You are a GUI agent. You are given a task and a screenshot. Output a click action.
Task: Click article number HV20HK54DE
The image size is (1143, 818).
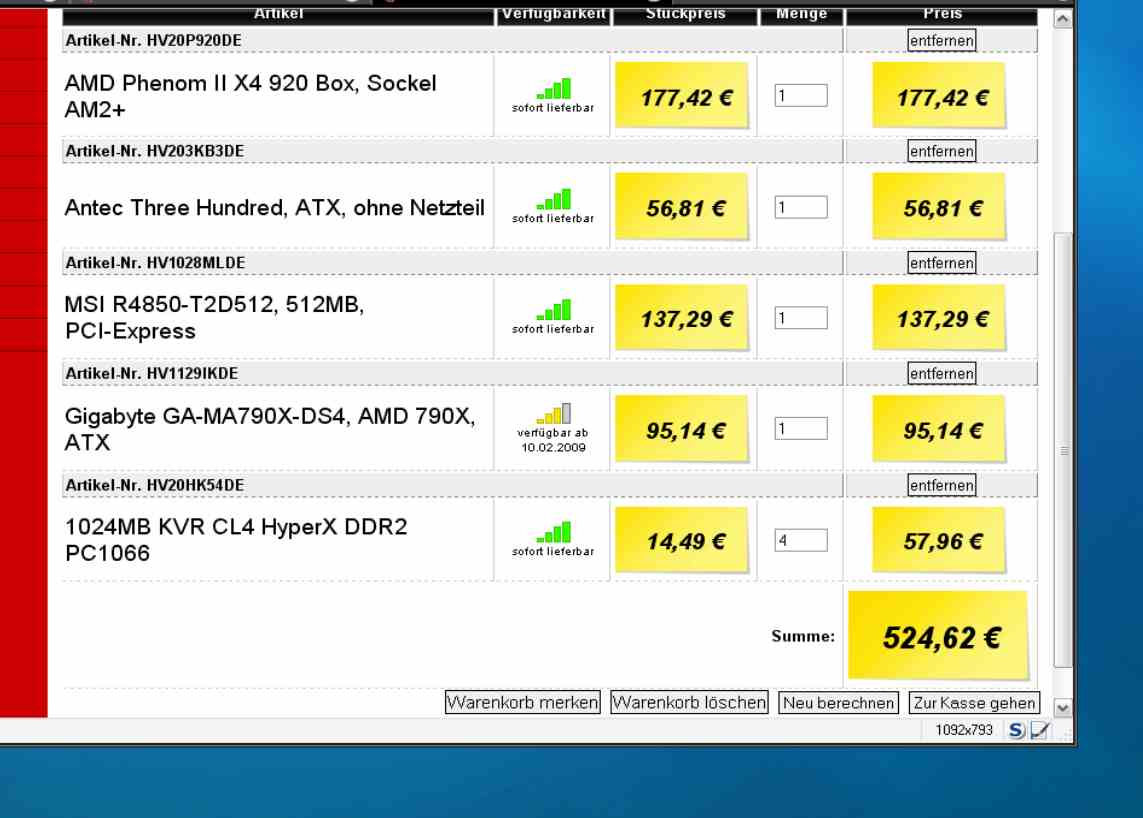pyautogui.click(x=195, y=486)
